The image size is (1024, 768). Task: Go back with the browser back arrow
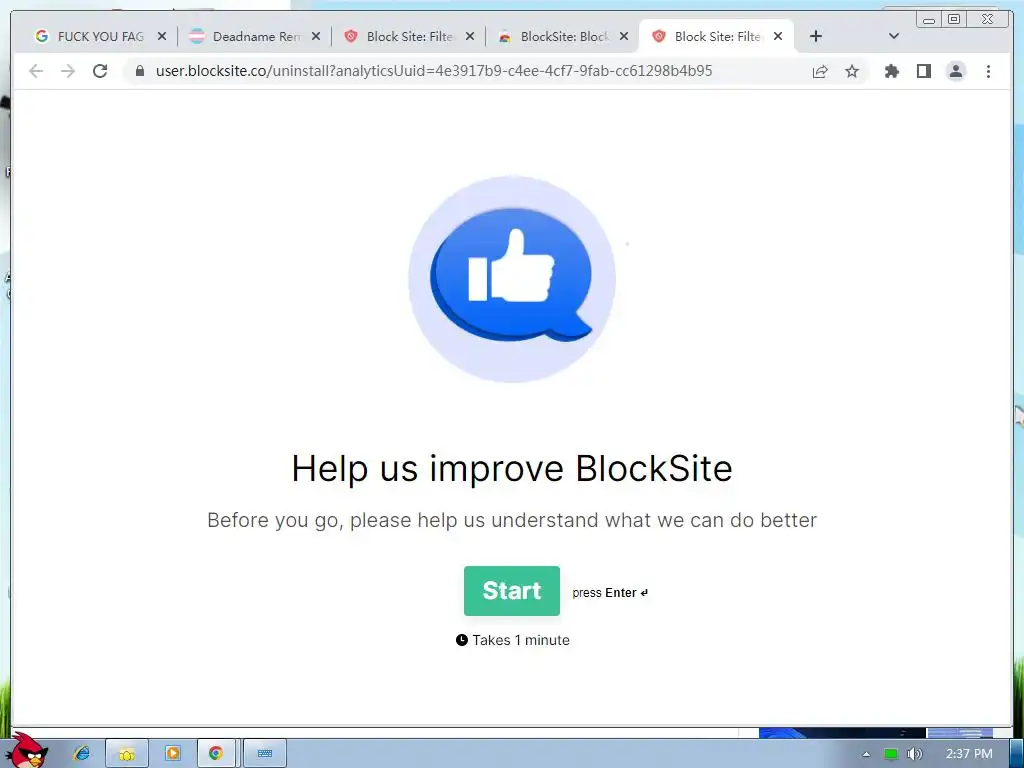tap(36, 71)
